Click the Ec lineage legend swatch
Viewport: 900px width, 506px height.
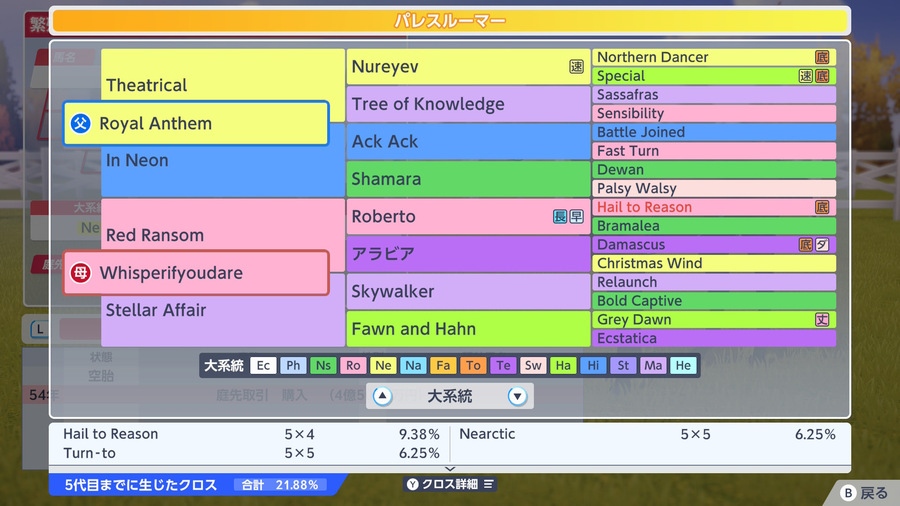[x=263, y=365]
